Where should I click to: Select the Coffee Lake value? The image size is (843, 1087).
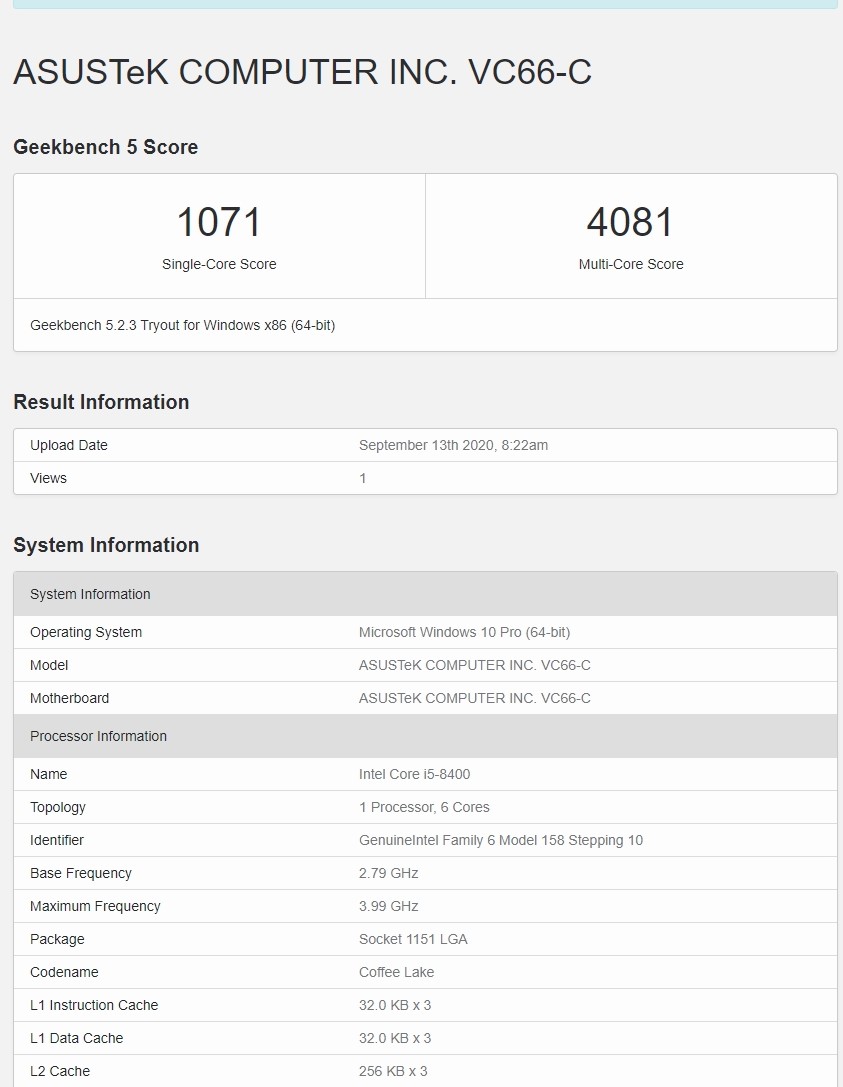397,972
